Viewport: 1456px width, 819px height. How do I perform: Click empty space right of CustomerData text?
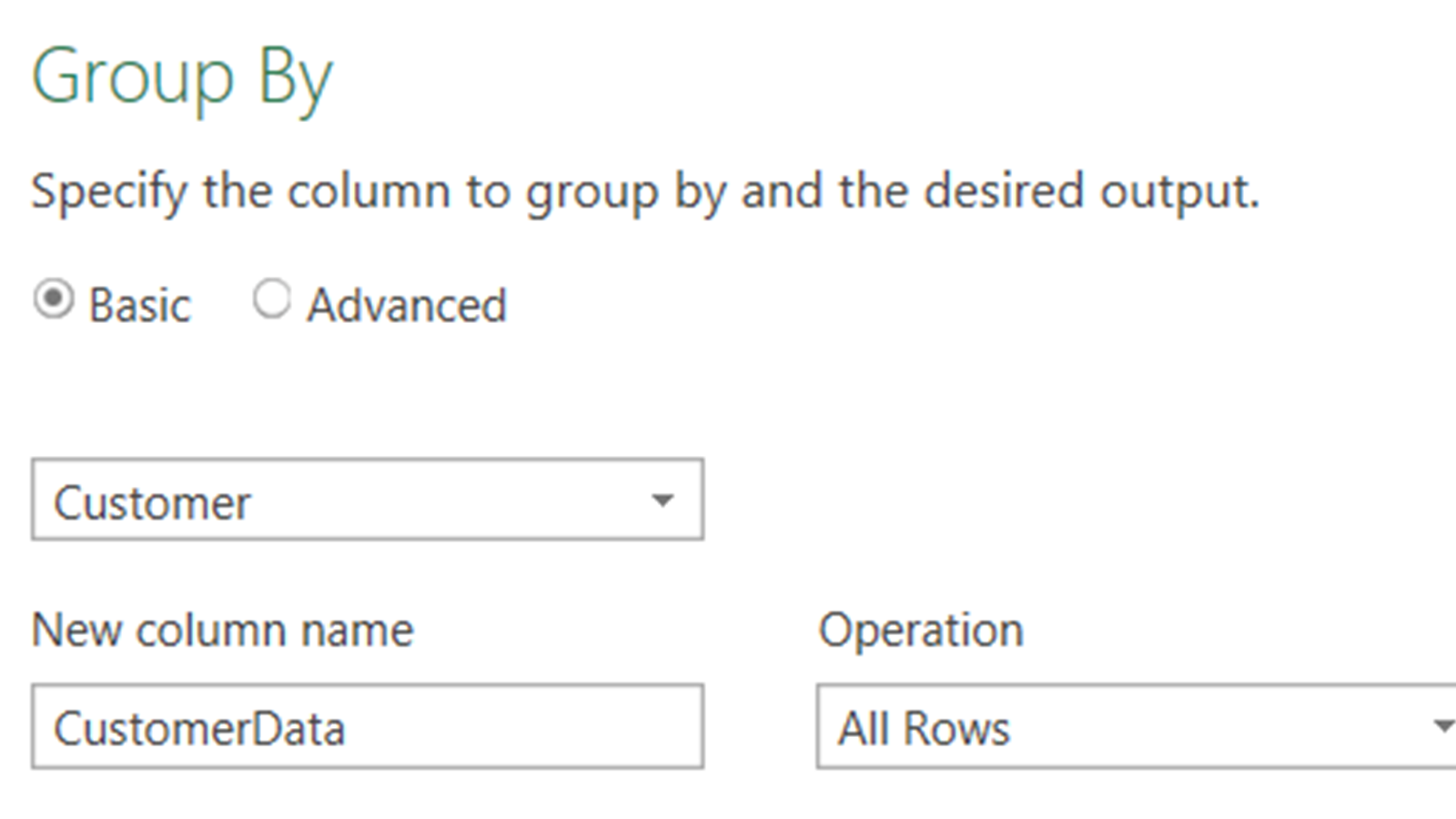point(528,727)
